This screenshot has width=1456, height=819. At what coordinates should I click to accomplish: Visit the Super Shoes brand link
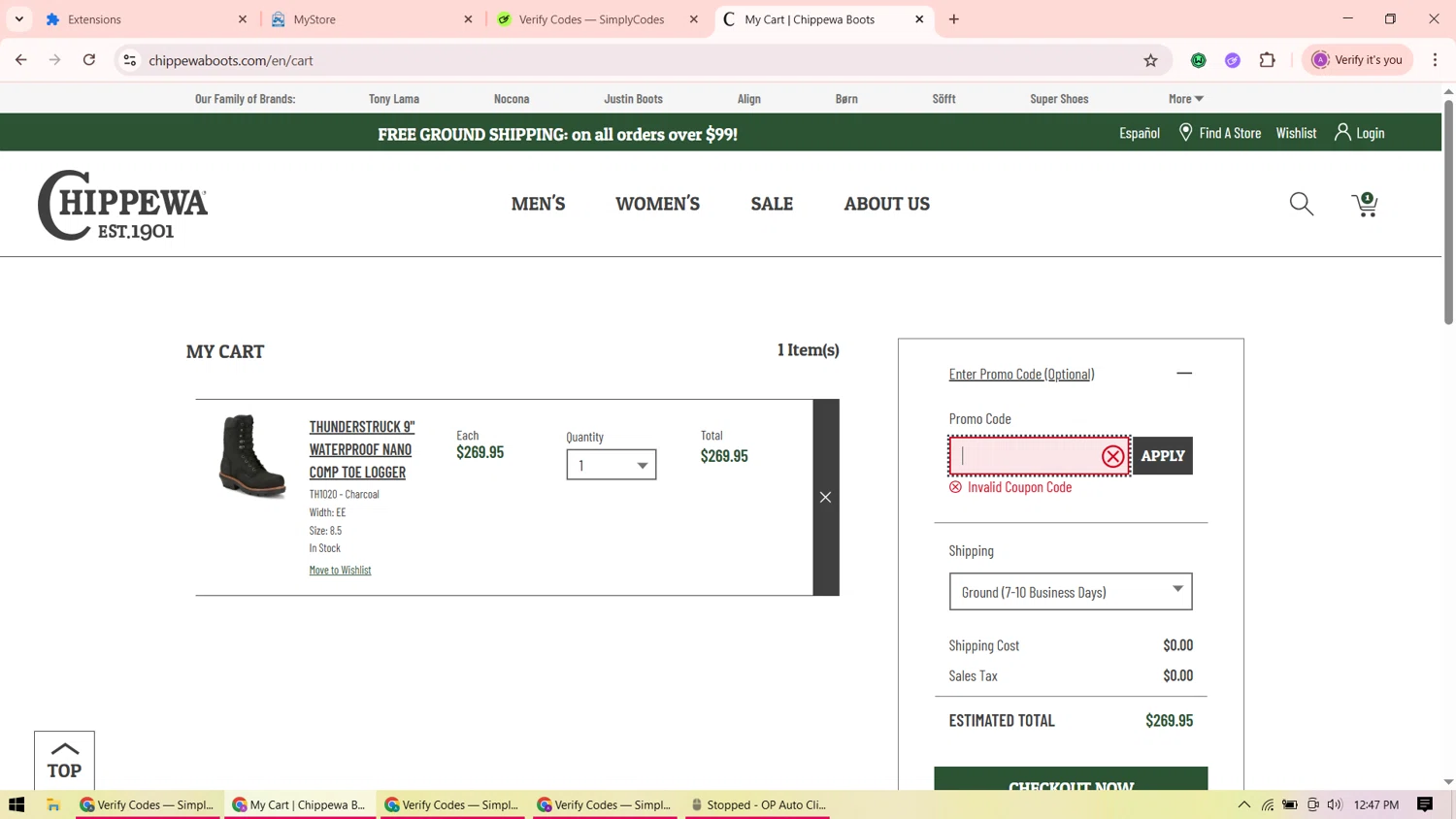[1059, 99]
